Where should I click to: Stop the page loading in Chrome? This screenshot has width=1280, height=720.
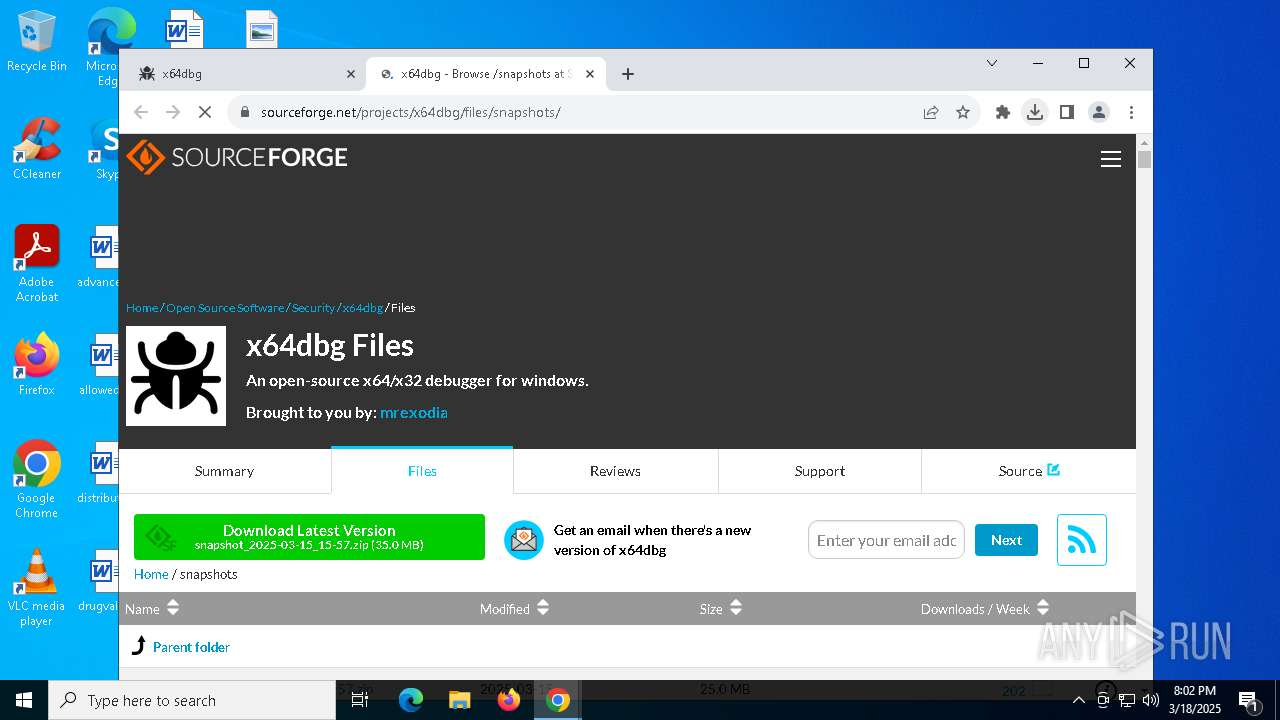[205, 112]
